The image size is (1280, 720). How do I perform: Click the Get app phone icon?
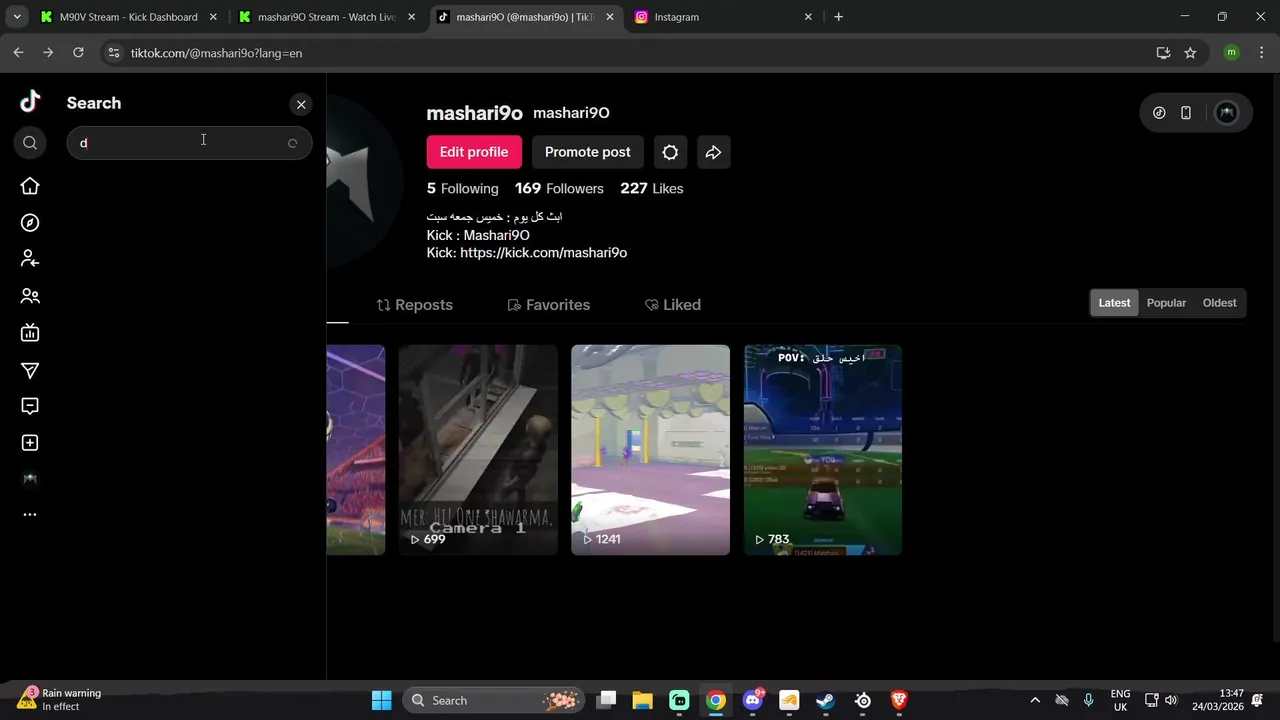tap(1186, 113)
